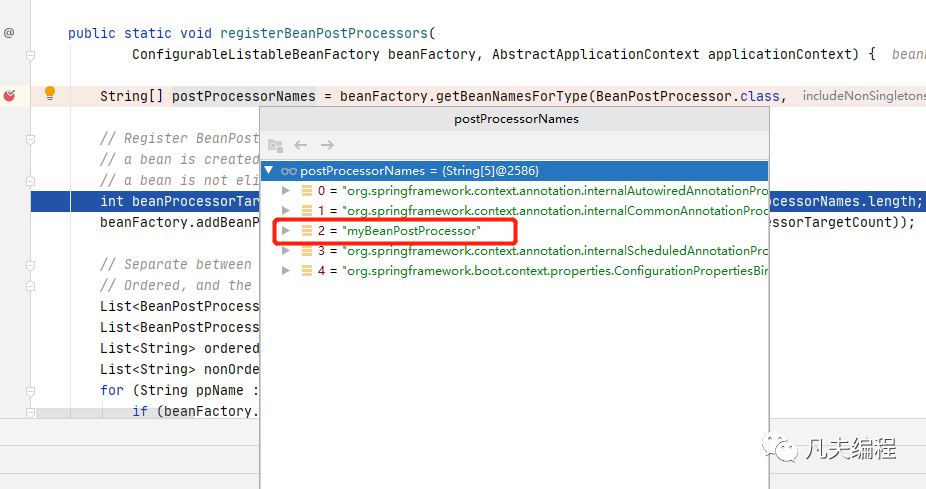
Task: Fold the // Separate between comment block
Action: 30,265
